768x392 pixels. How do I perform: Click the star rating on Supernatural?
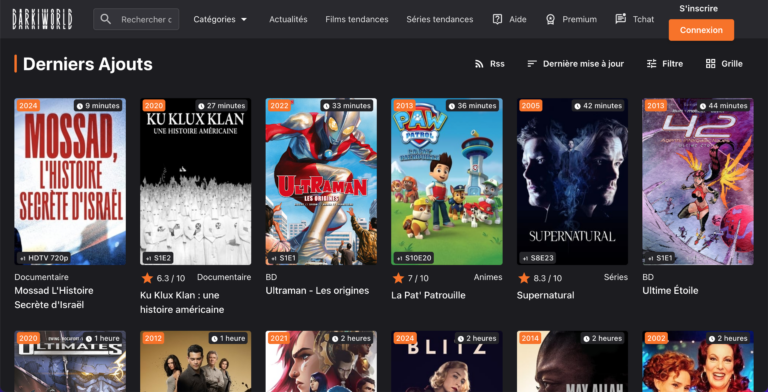coord(524,278)
